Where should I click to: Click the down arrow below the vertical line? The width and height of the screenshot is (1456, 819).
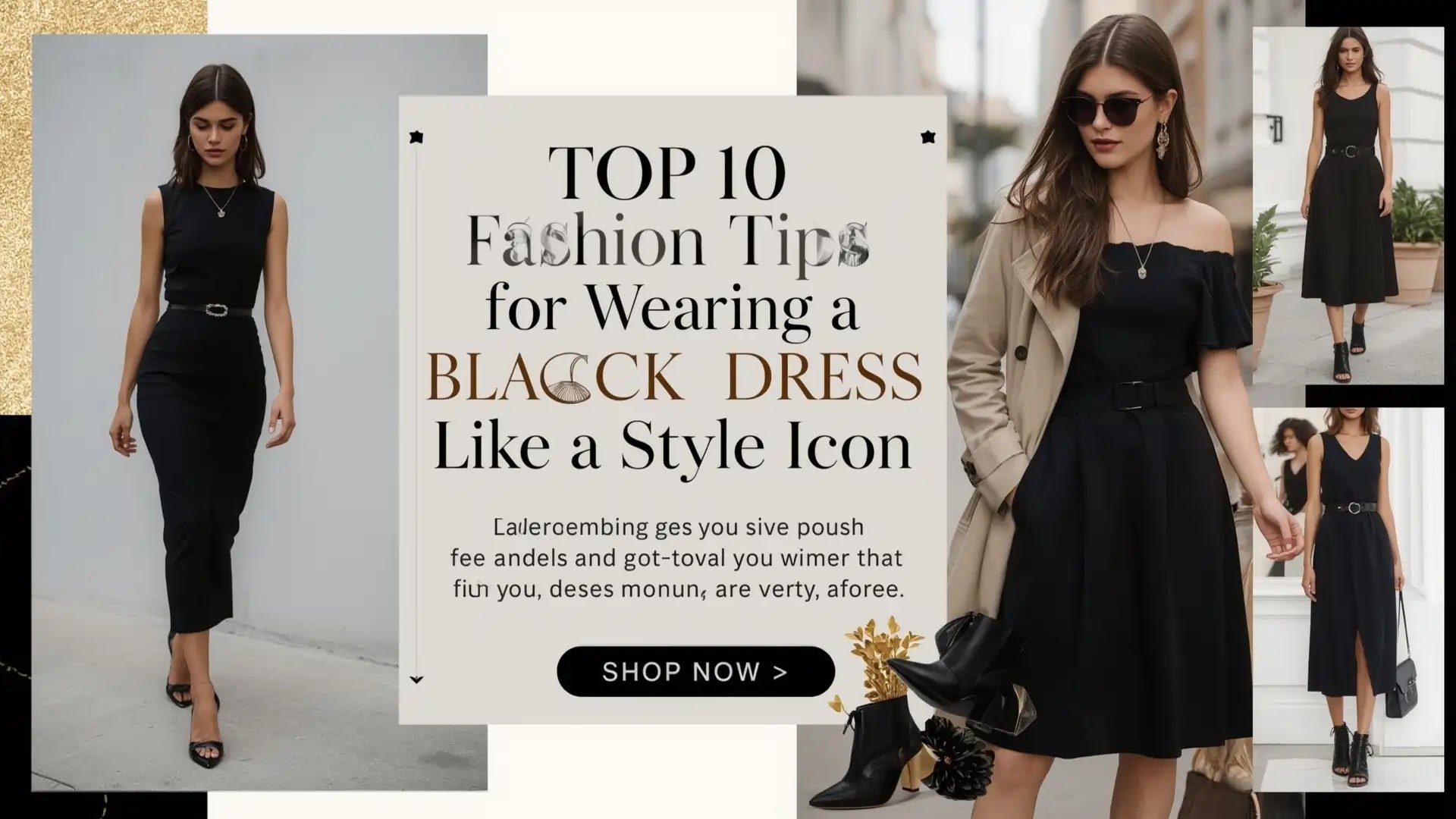point(416,679)
